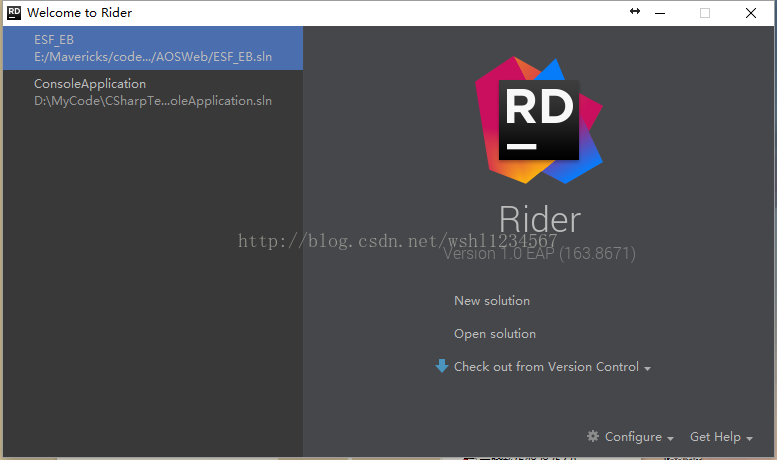Click the RD title bar icon
777x460 pixels.
[14, 13]
